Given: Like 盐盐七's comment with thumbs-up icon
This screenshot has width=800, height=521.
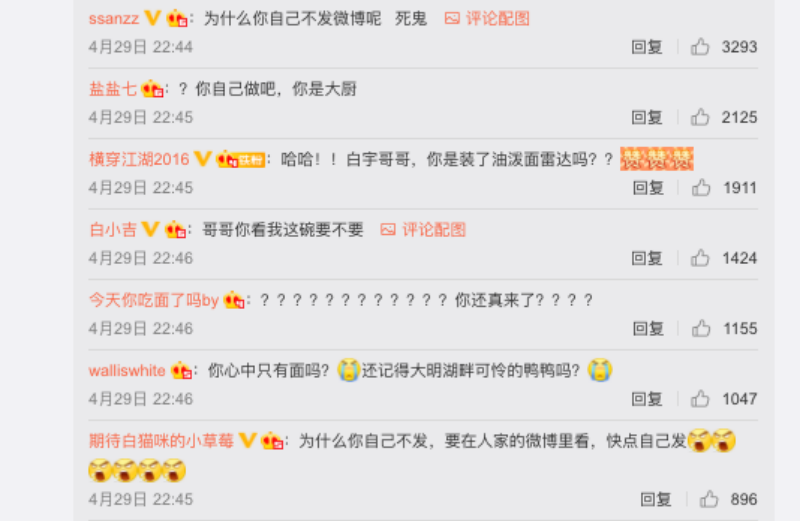Looking at the screenshot, I should pos(700,117).
